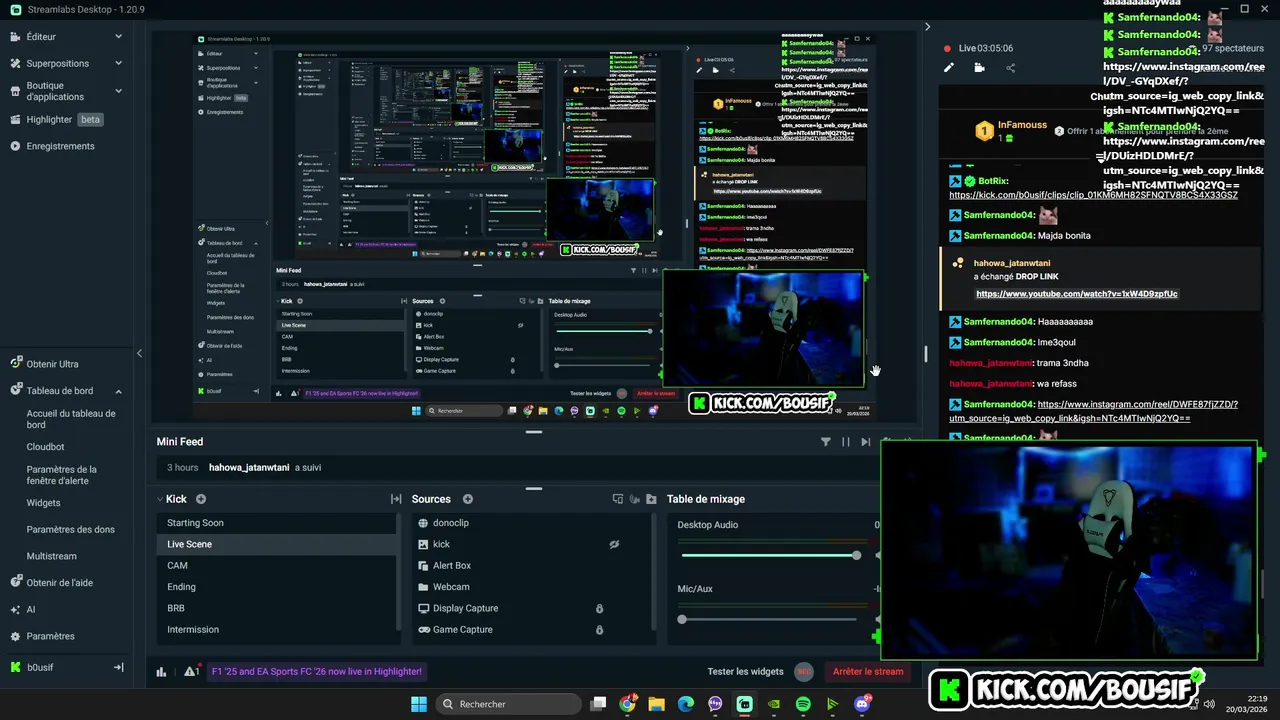1280x720 pixels.
Task: Open the Multistream page
Action: pyautogui.click(x=52, y=557)
